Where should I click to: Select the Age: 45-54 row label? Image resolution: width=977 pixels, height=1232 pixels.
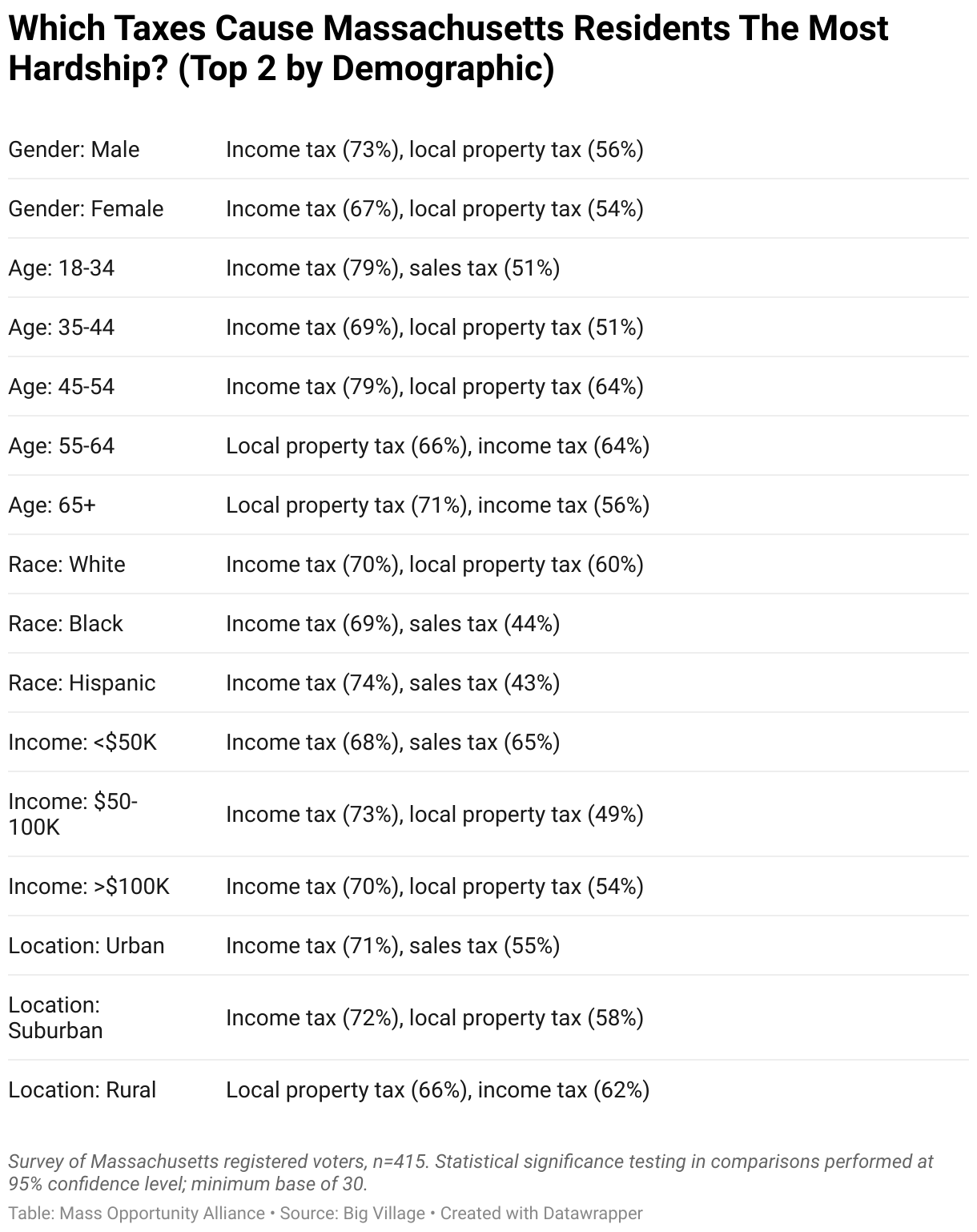(62, 387)
